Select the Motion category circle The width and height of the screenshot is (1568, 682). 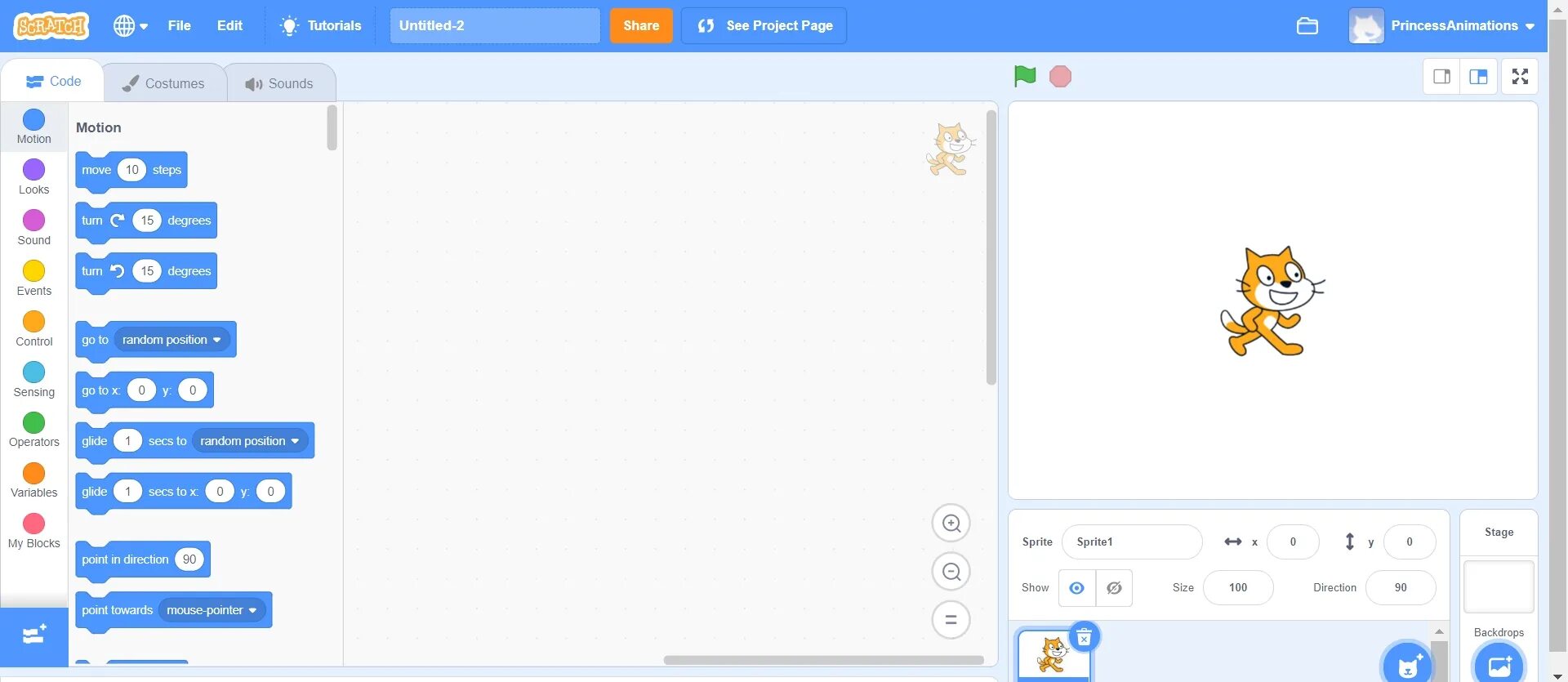click(33, 120)
